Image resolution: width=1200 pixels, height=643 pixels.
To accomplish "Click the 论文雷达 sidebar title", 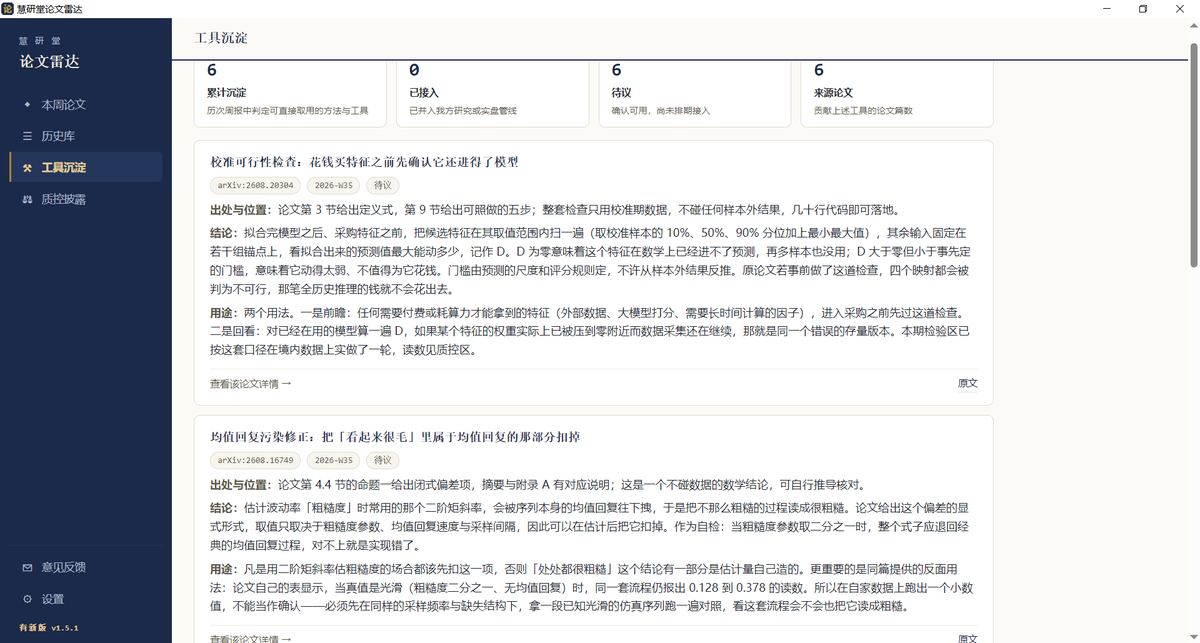I will tap(50, 61).
